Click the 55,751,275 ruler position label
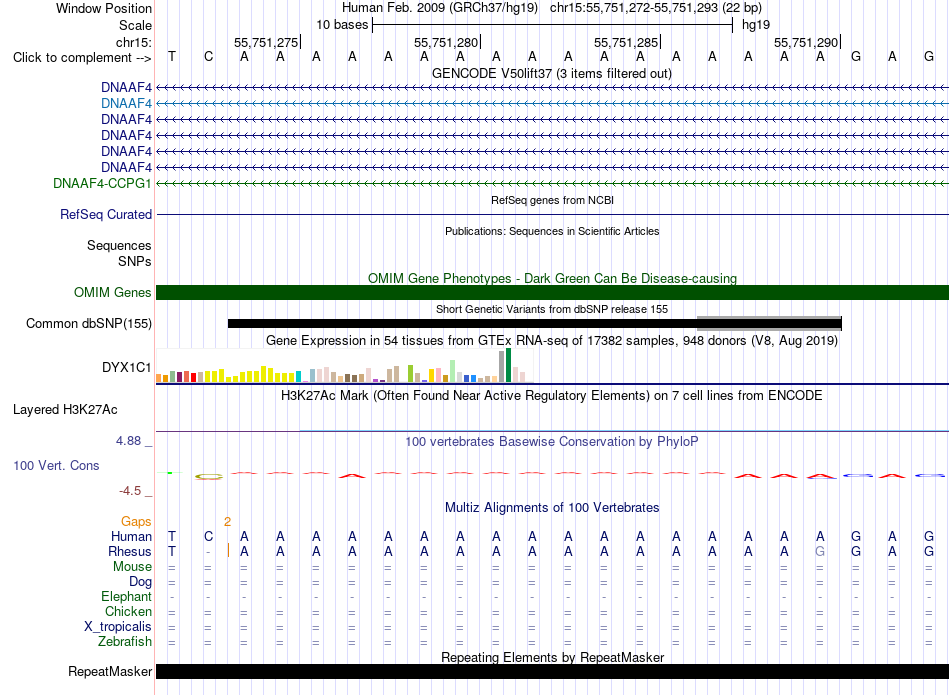 tap(266, 42)
